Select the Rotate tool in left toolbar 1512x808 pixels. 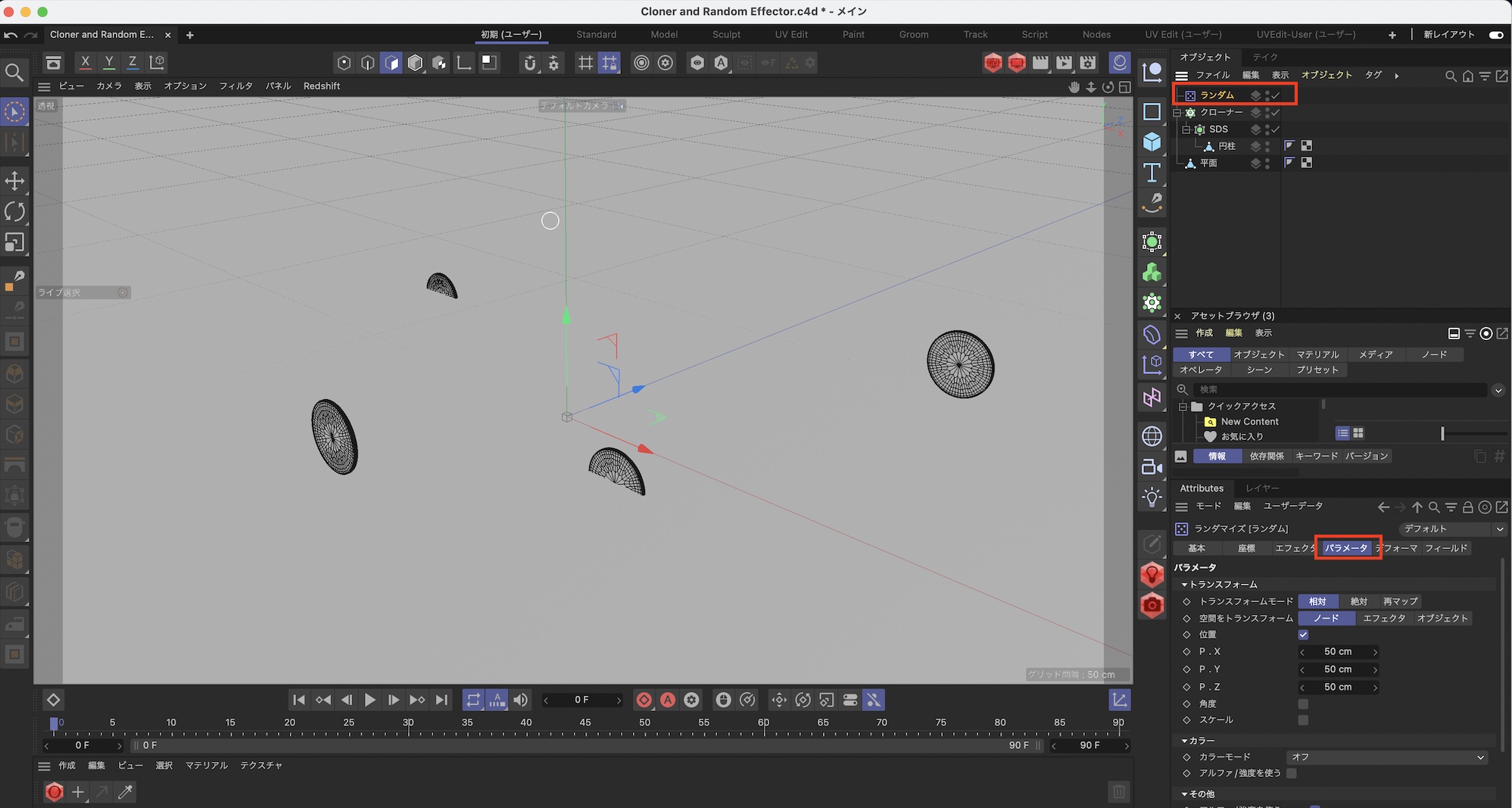(x=14, y=211)
